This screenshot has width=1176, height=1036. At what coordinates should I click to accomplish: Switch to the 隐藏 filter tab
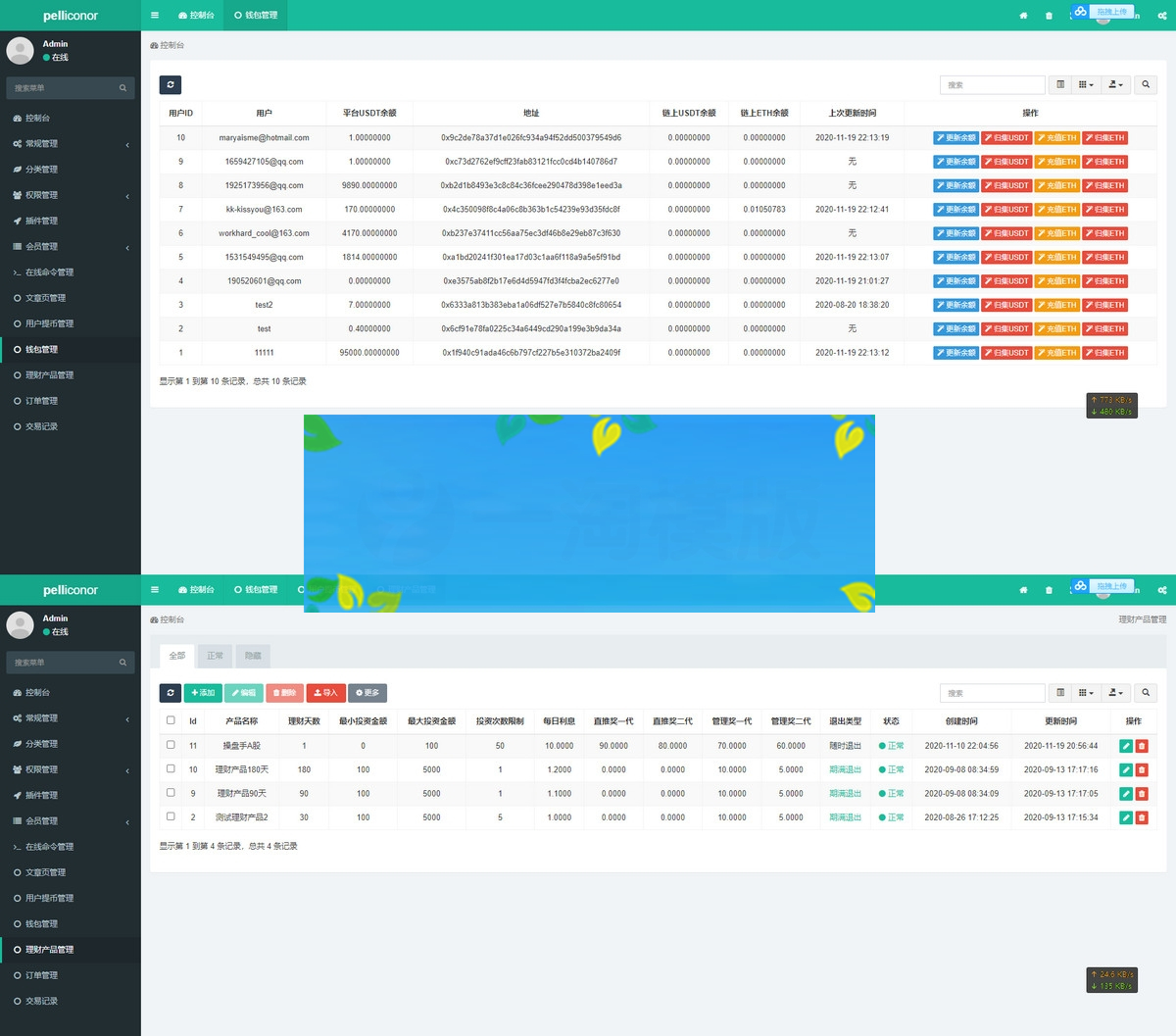[x=253, y=656]
